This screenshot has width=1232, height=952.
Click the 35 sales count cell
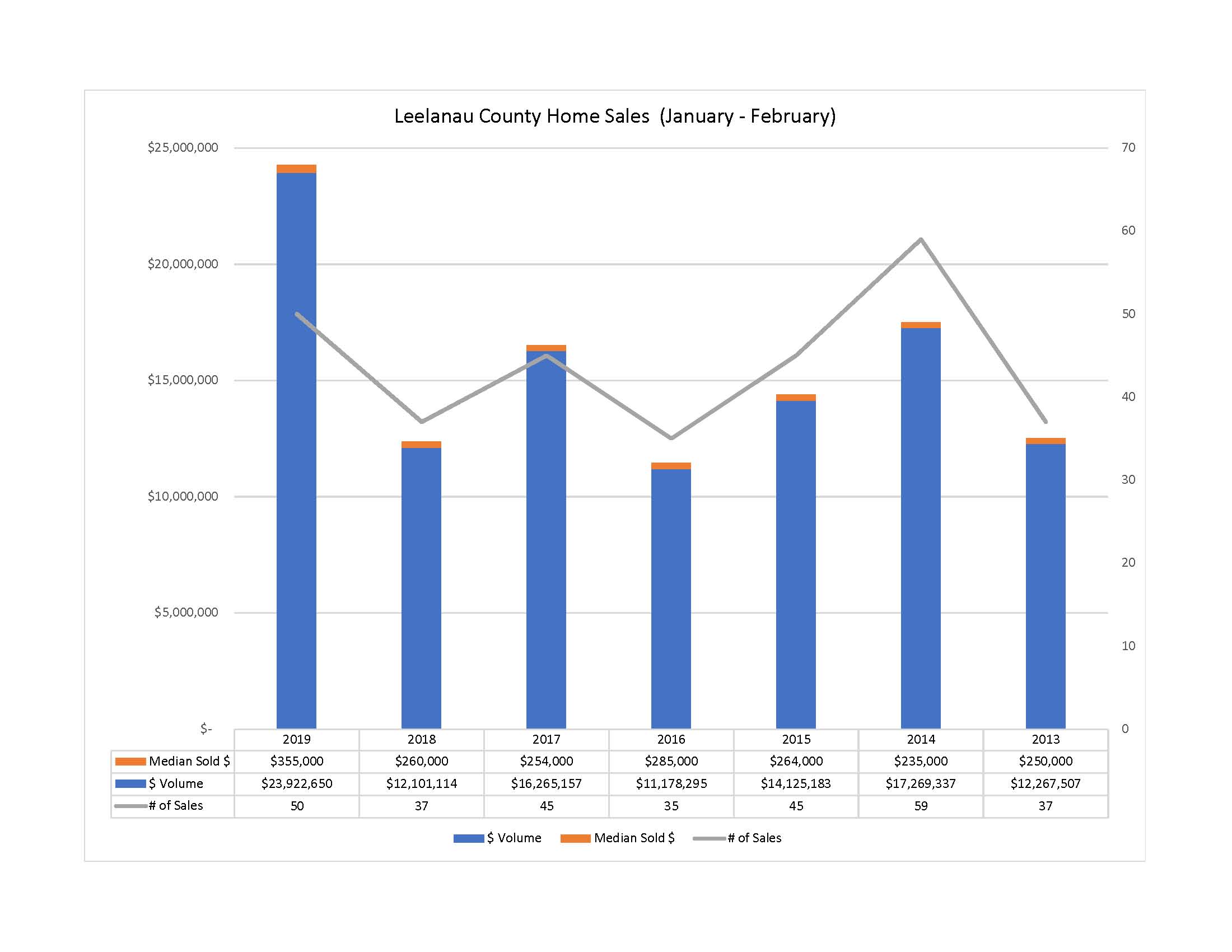tap(671, 806)
